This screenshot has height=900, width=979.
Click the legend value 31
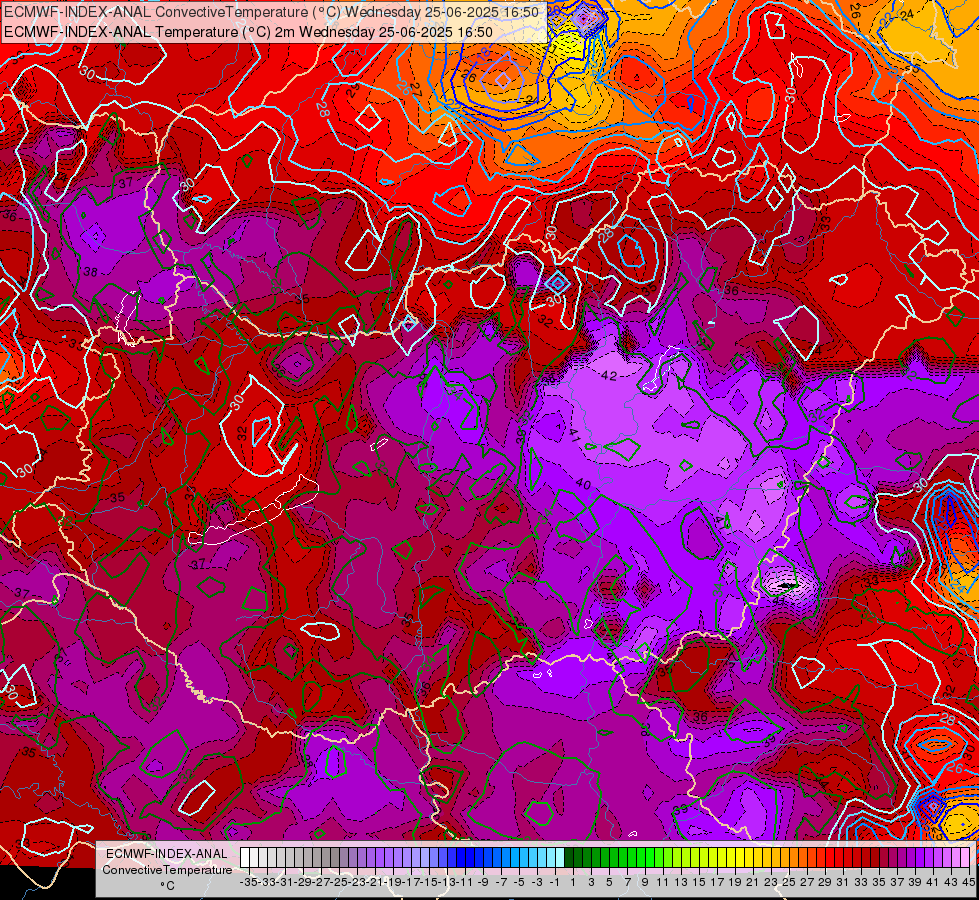tap(842, 883)
